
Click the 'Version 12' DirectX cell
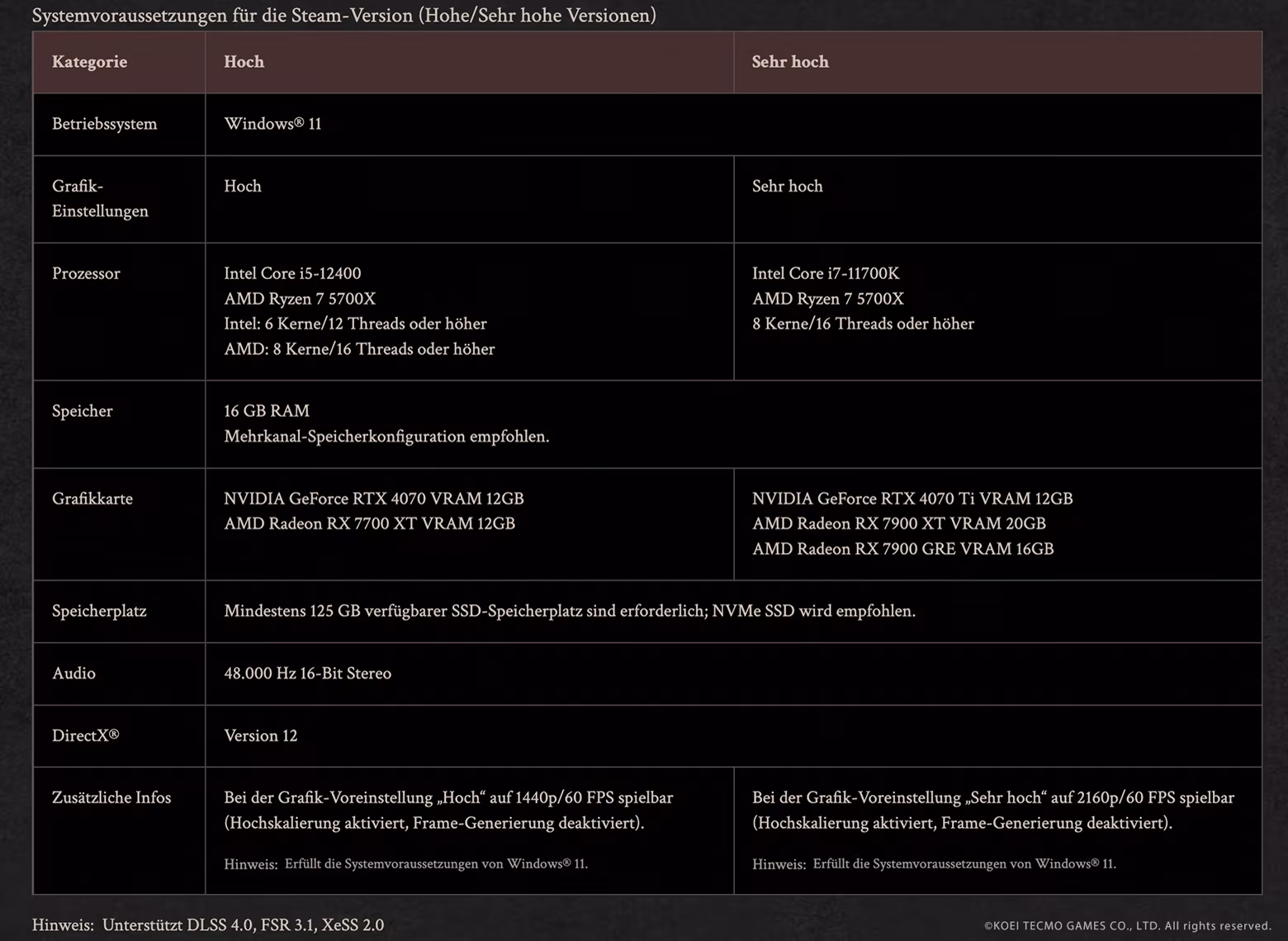click(260, 735)
